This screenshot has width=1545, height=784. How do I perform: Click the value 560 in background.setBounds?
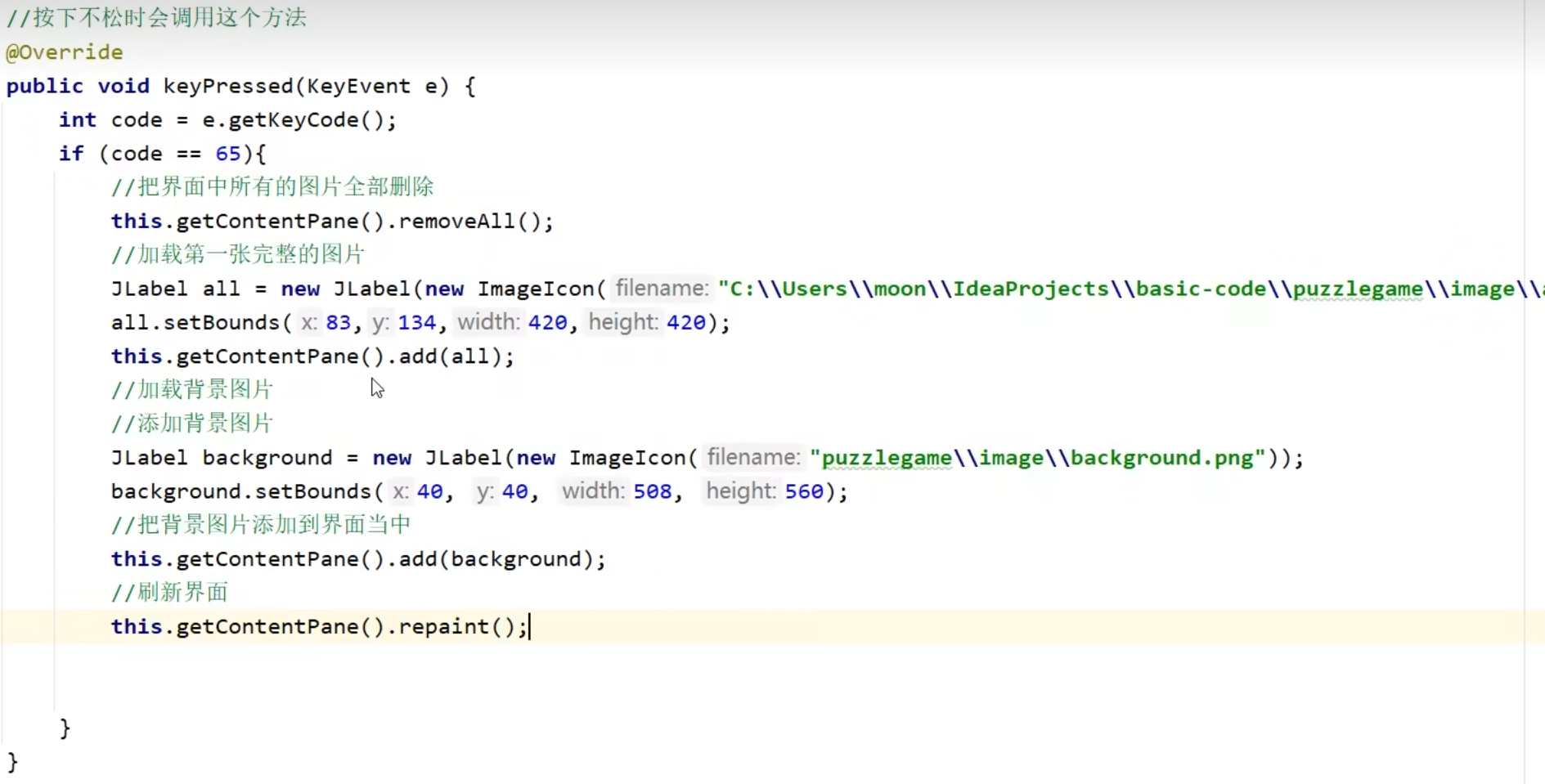[x=804, y=491]
